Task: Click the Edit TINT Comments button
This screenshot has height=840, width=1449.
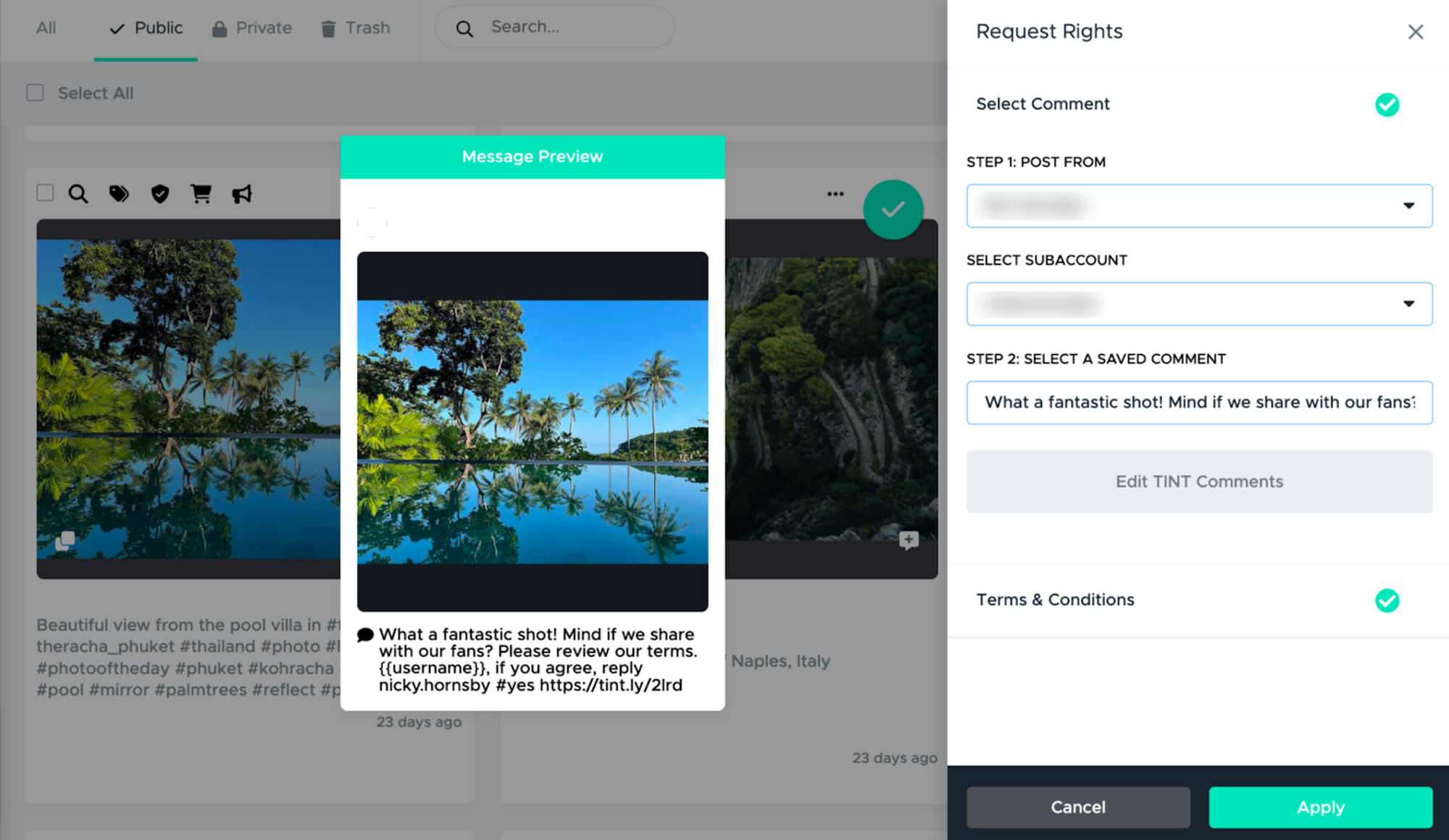Action: click(x=1199, y=482)
